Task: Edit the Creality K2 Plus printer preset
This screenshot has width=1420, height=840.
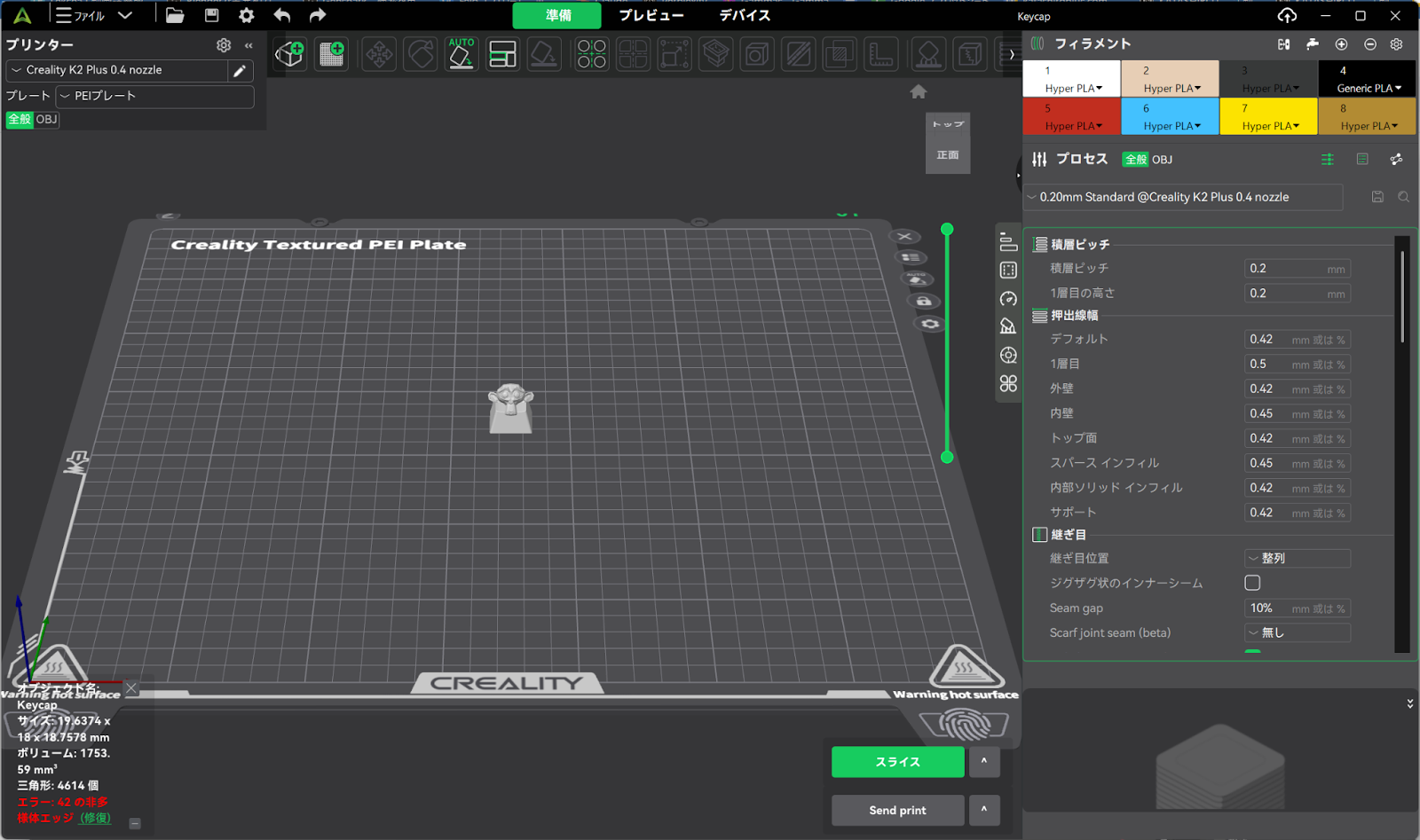Action: pos(239,71)
